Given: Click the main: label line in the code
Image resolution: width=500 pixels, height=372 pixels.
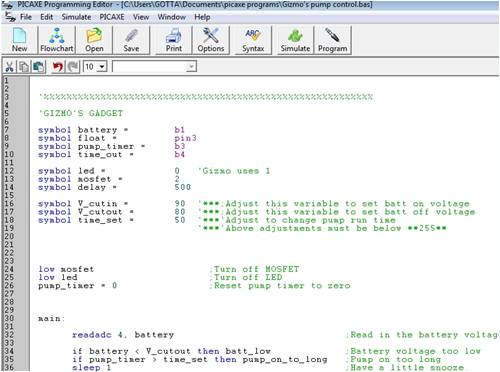Looking at the screenshot, I should pos(51,319).
